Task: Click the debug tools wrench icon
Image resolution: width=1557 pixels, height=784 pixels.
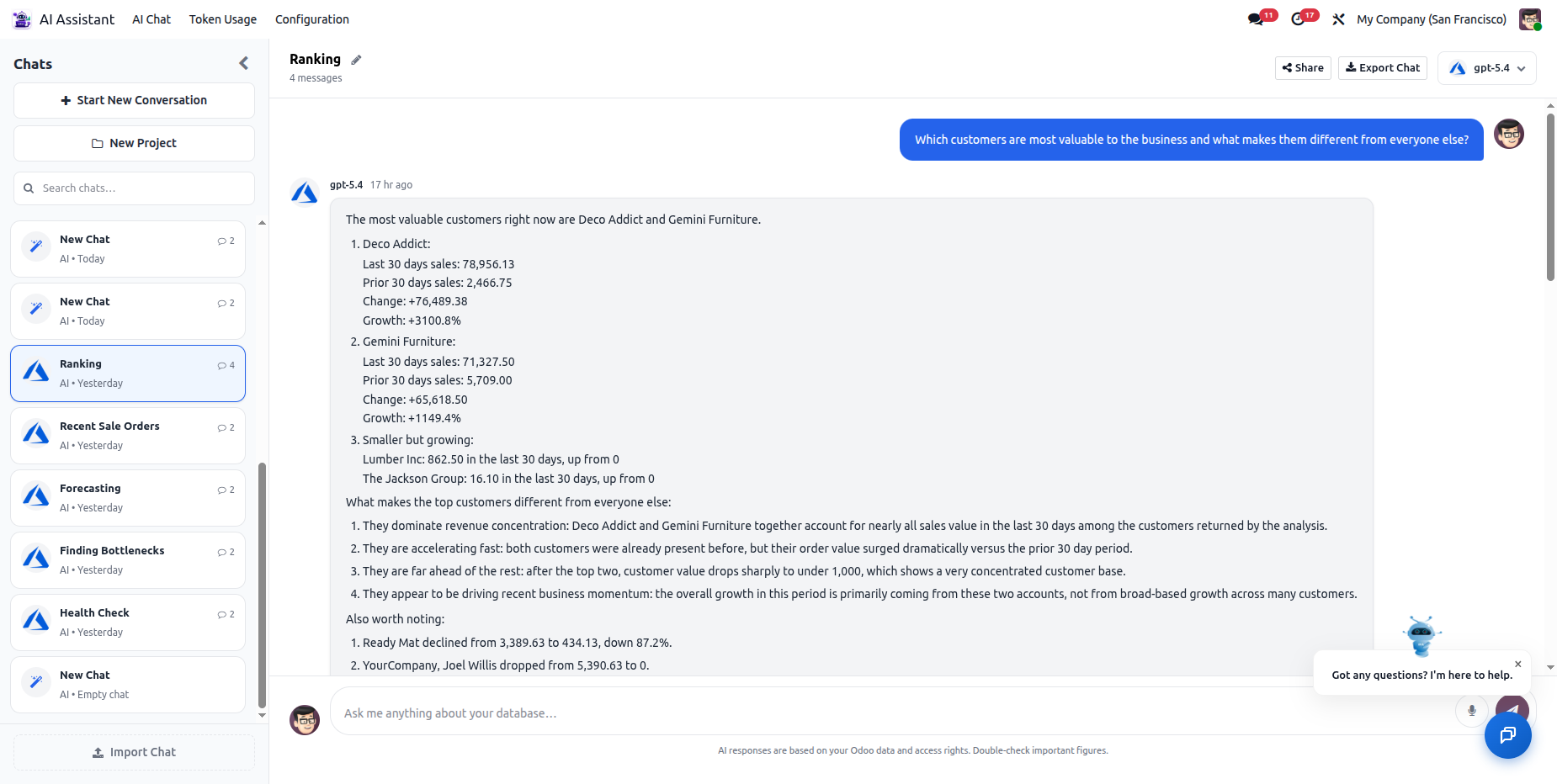Action: point(1338,19)
